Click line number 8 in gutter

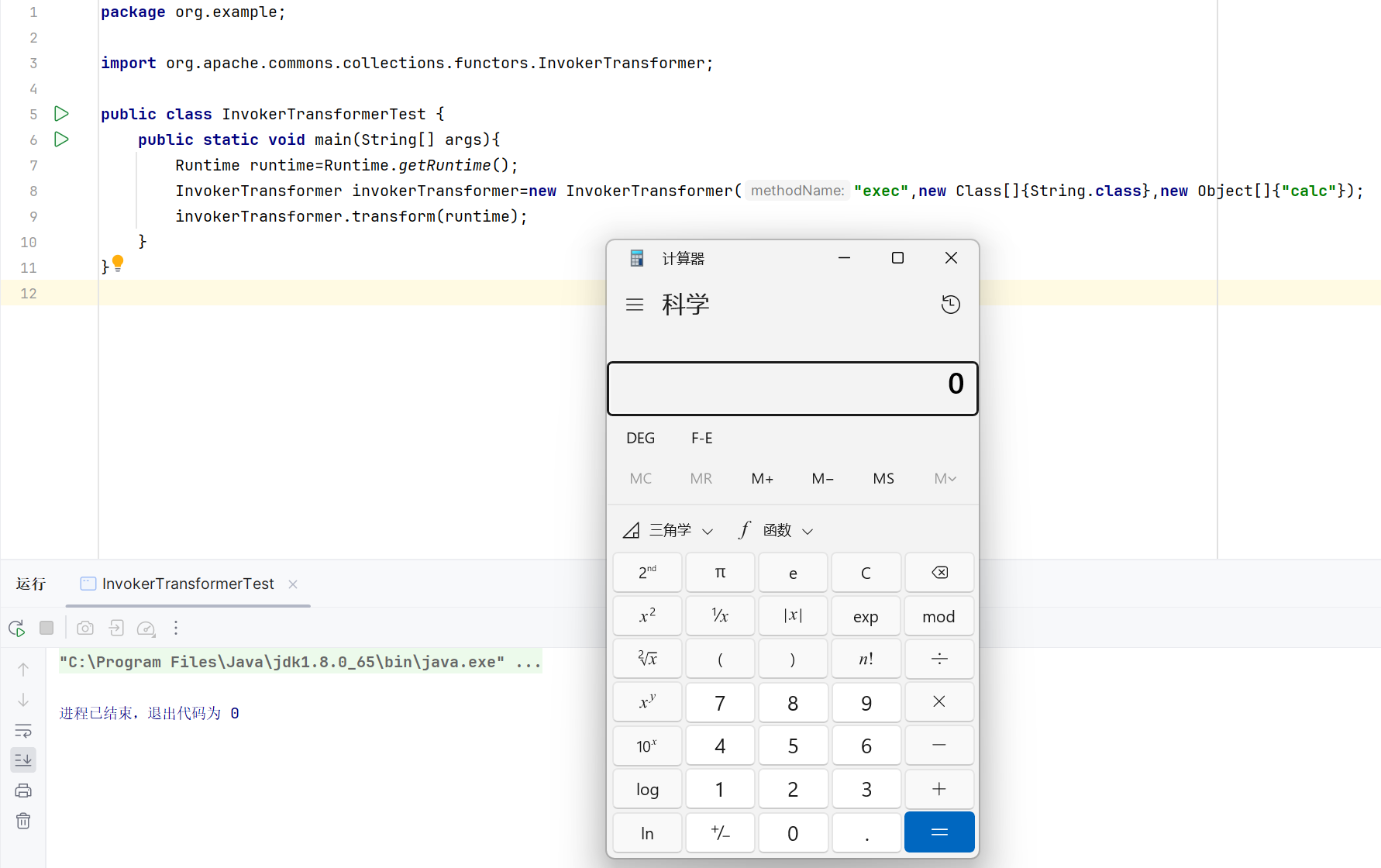33,191
